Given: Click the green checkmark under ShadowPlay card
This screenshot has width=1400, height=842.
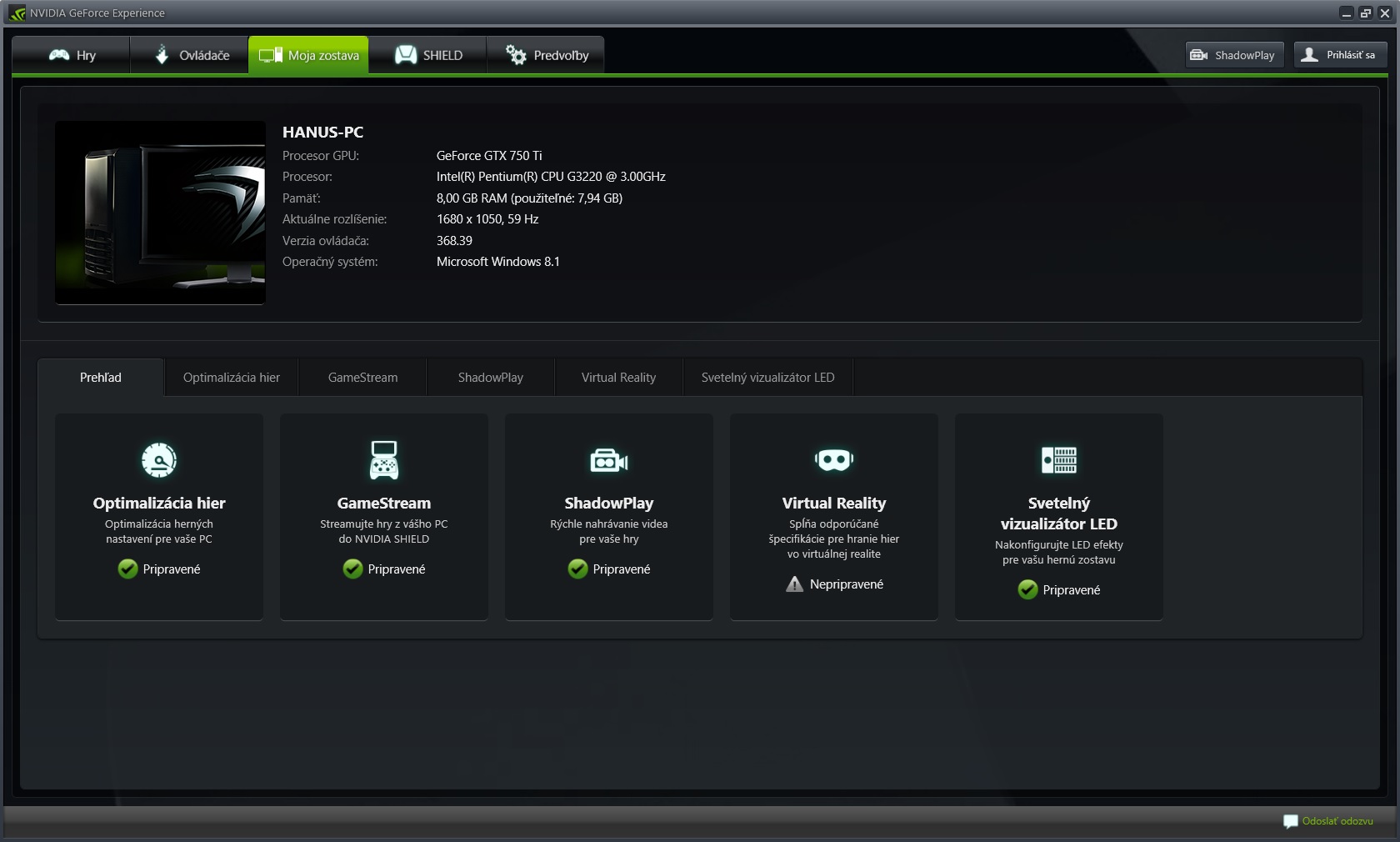Looking at the screenshot, I should point(577,569).
